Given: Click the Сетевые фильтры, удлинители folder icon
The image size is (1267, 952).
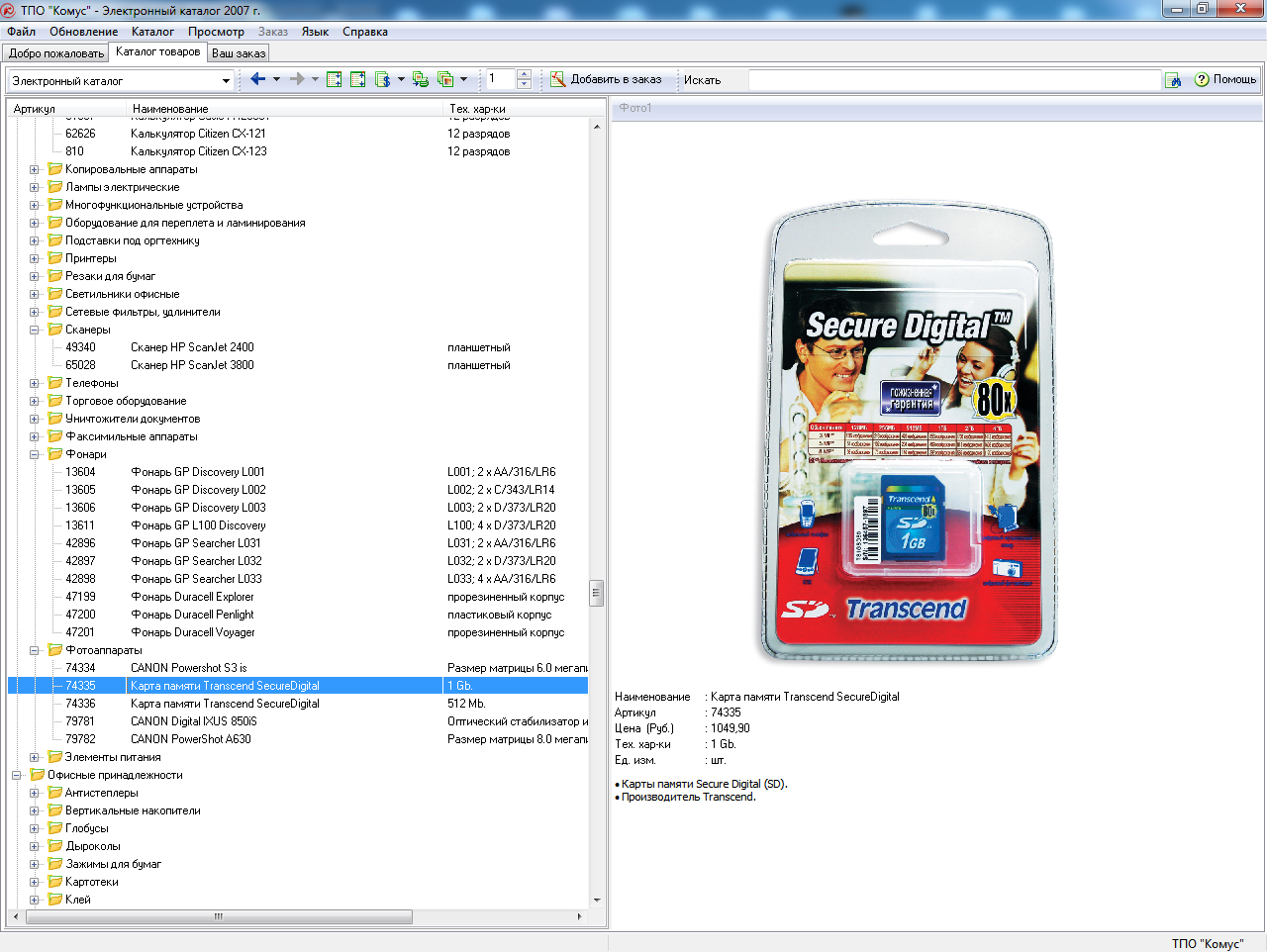Looking at the screenshot, I should (x=55, y=312).
